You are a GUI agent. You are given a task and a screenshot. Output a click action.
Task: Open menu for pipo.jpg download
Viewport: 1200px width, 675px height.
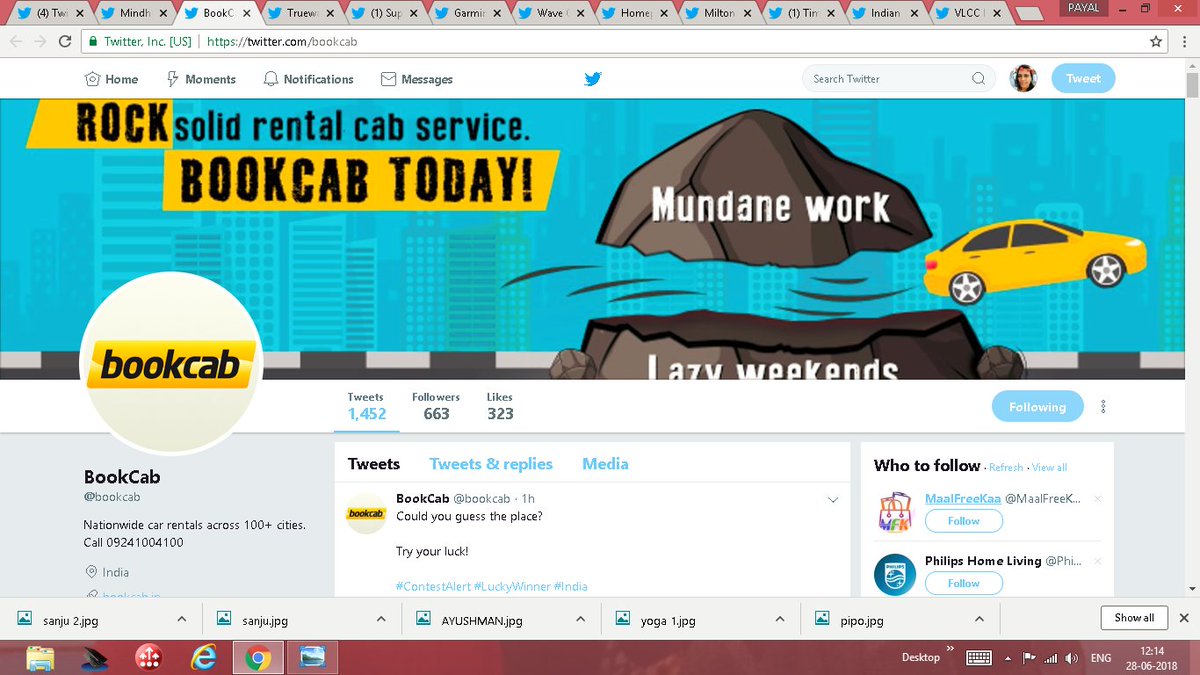click(x=981, y=620)
